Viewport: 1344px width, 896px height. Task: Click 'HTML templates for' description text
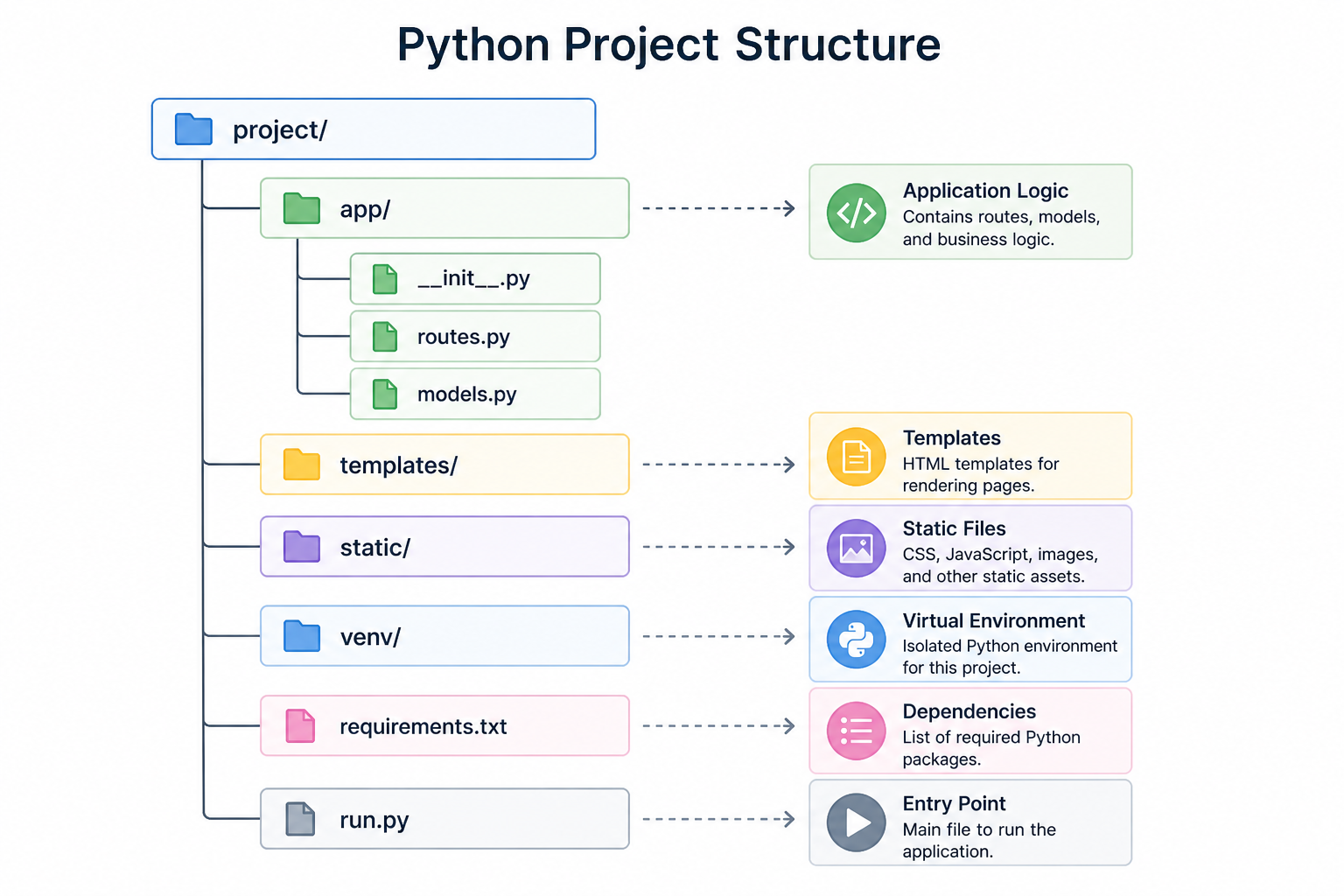(x=981, y=464)
